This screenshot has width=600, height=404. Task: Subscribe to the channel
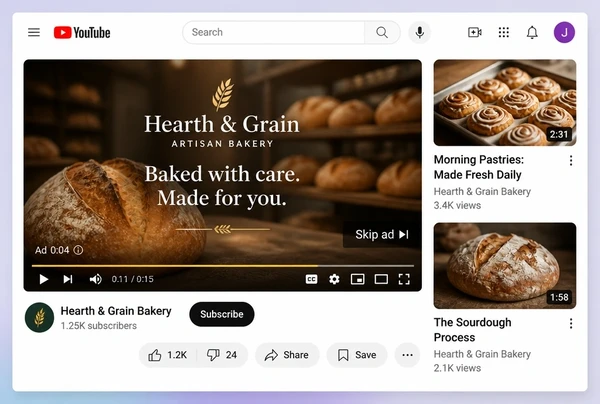[x=222, y=314]
